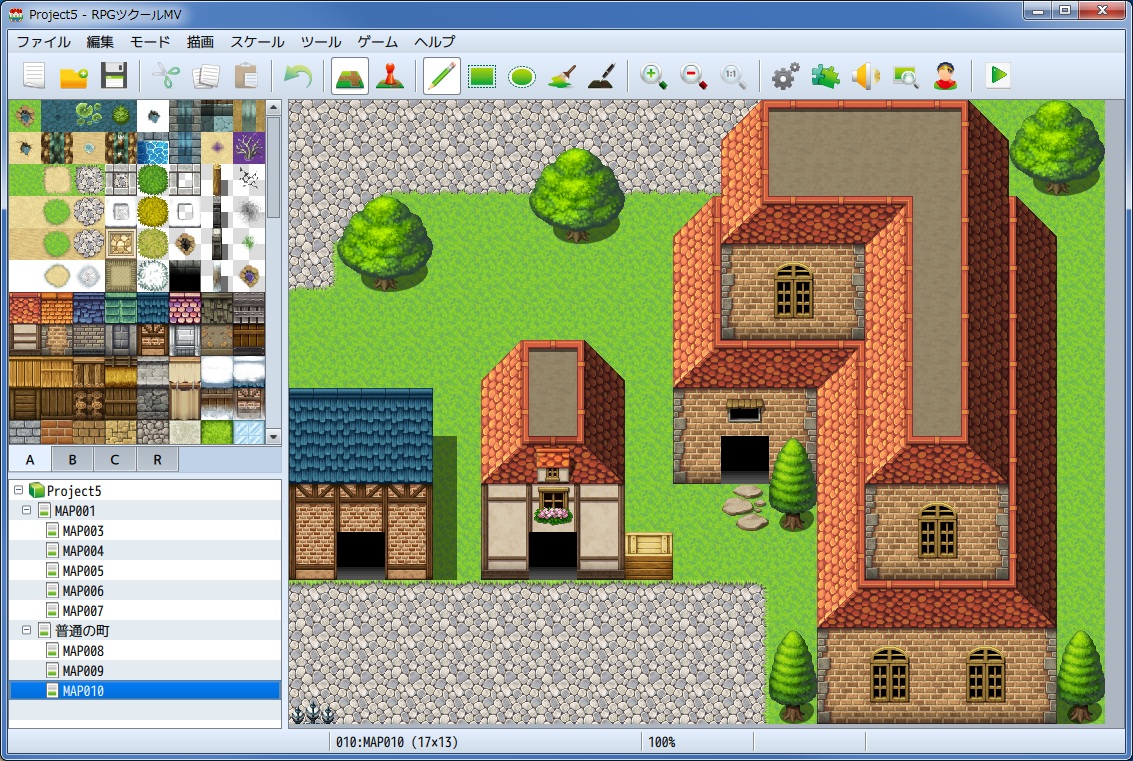Image resolution: width=1133 pixels, height=761 pixels.
Task: Open the ゲーム menu
Action: [x=377, y=42]
